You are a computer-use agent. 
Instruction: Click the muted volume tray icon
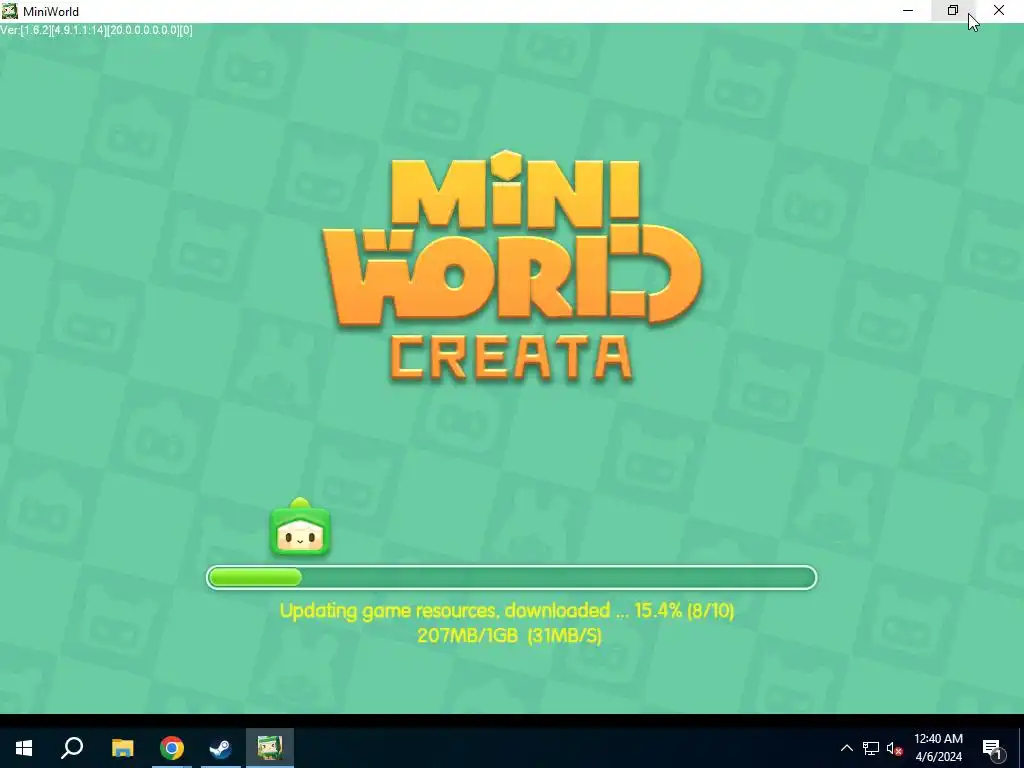[895, 748]
